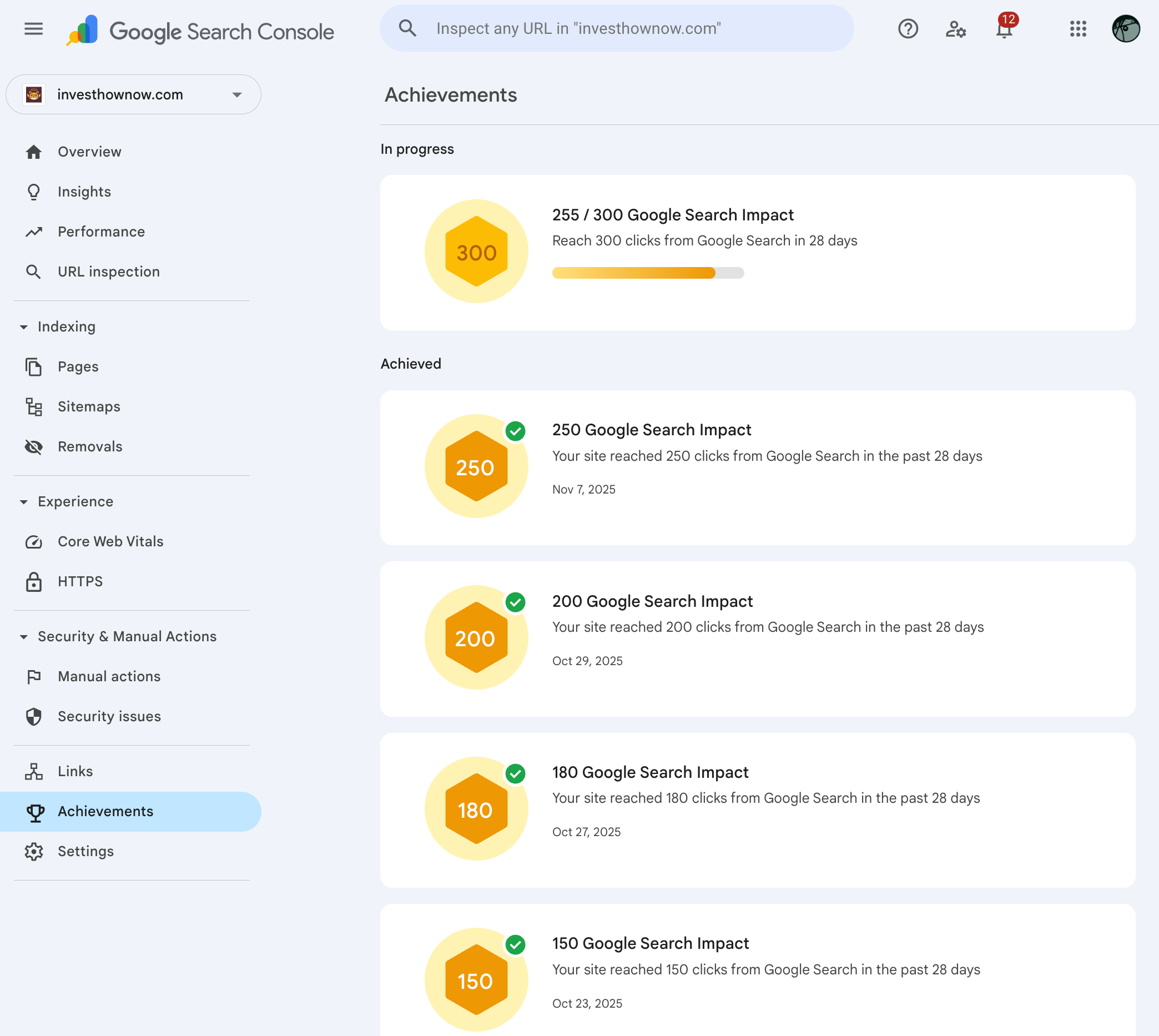Collapse the Indexing section
Image resolution: width=1159 pixels, height=1036 pixels.
point(24,327)
